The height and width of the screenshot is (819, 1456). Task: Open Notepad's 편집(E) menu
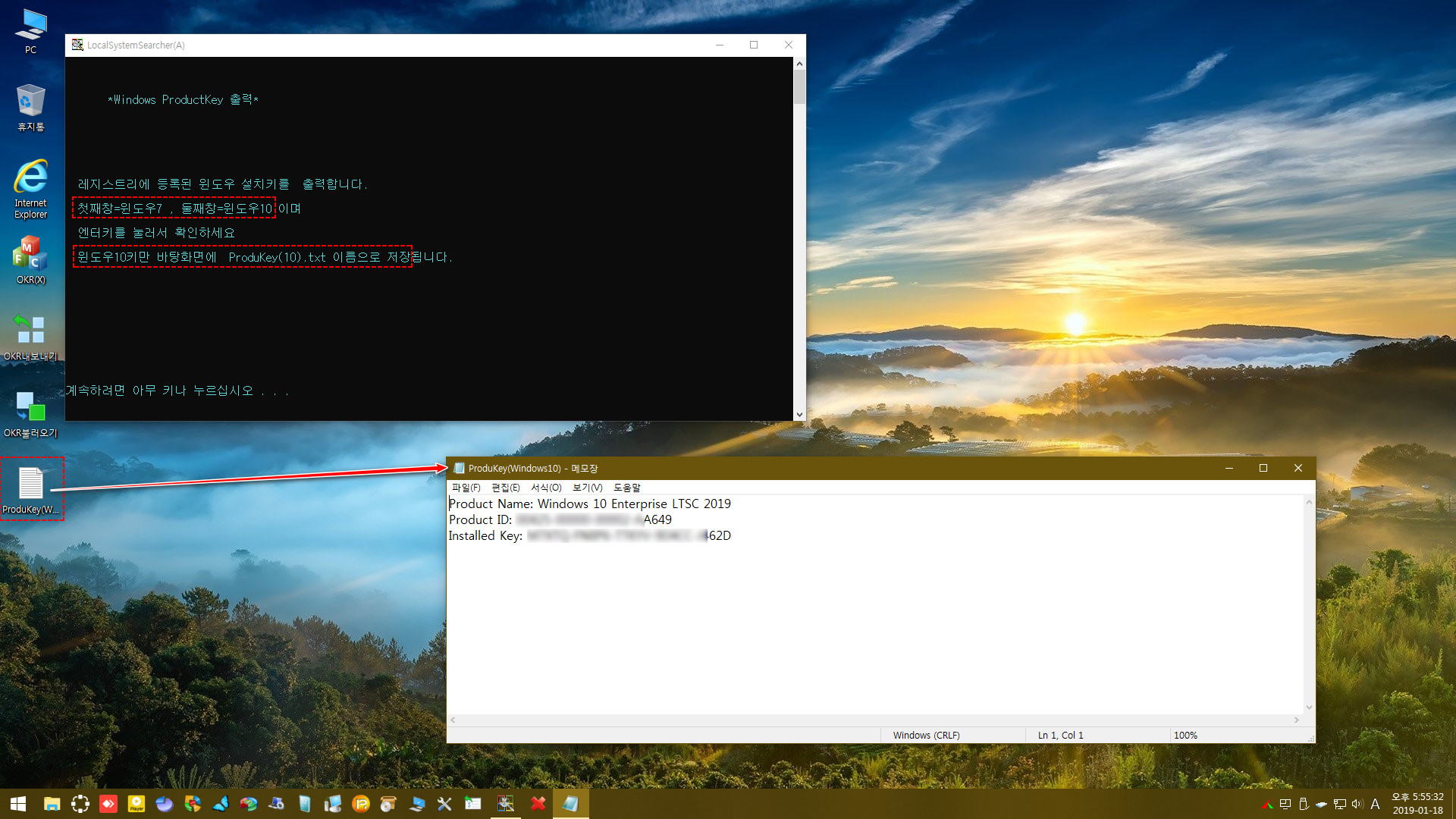click(505, 488)
